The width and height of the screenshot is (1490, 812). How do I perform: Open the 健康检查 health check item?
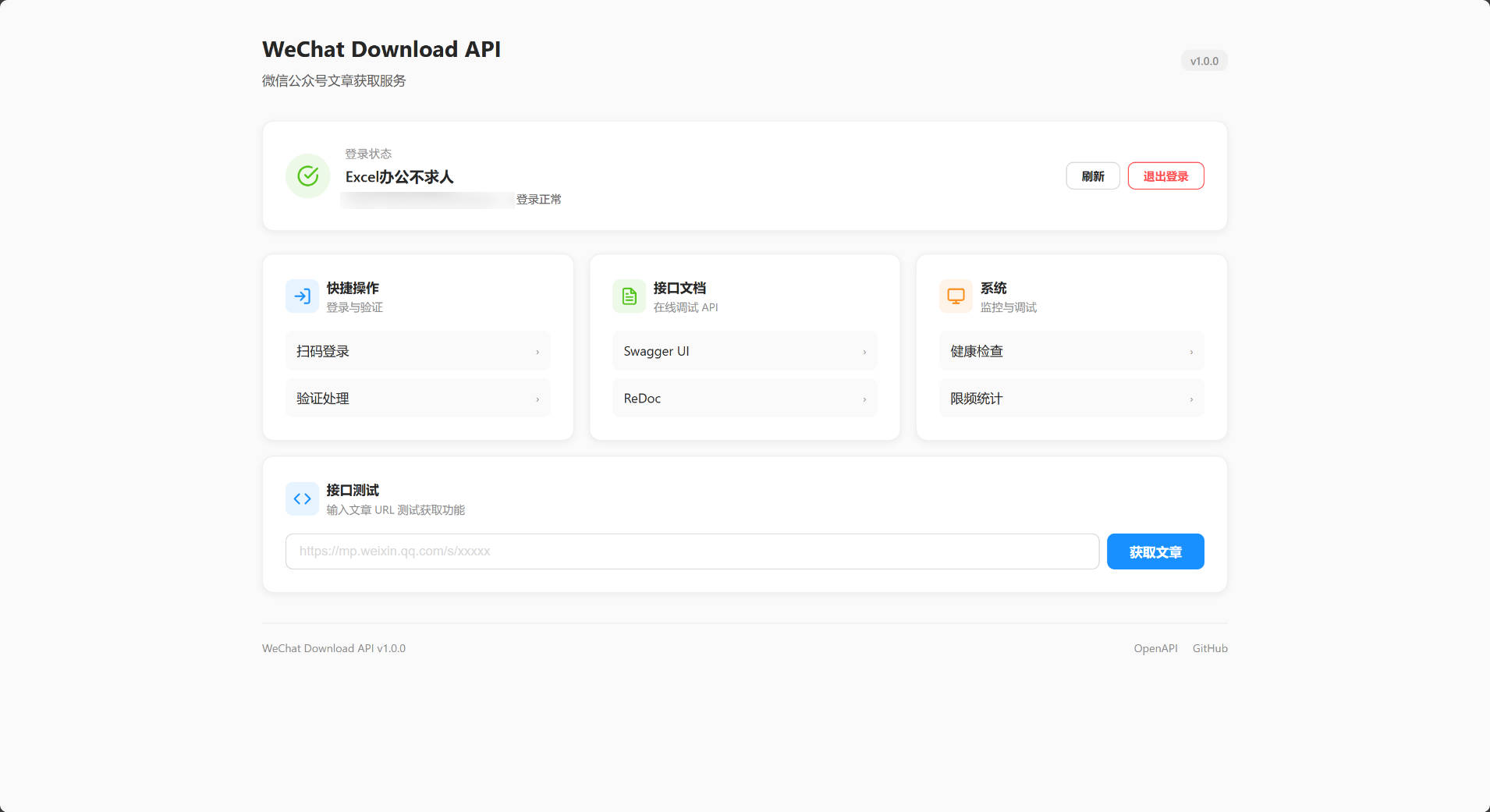point(1071,352)
